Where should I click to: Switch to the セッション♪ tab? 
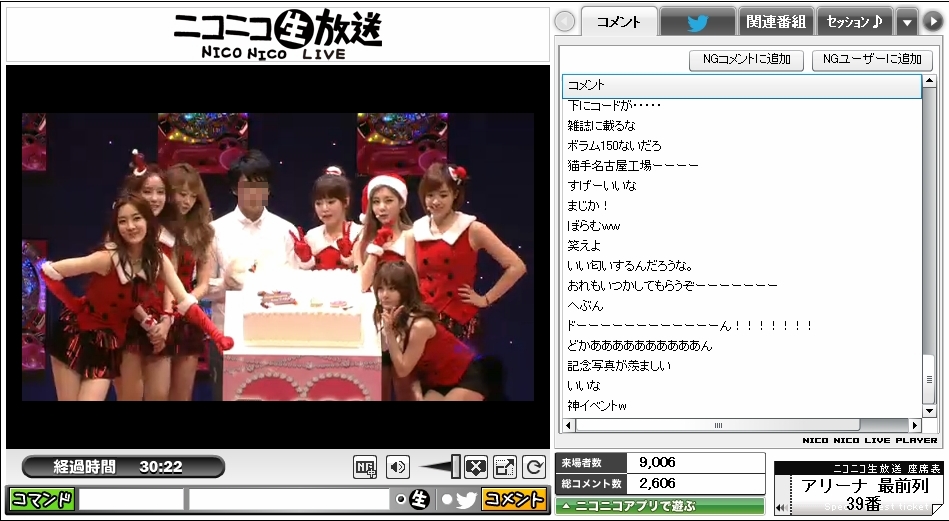[x=854, y=22]
